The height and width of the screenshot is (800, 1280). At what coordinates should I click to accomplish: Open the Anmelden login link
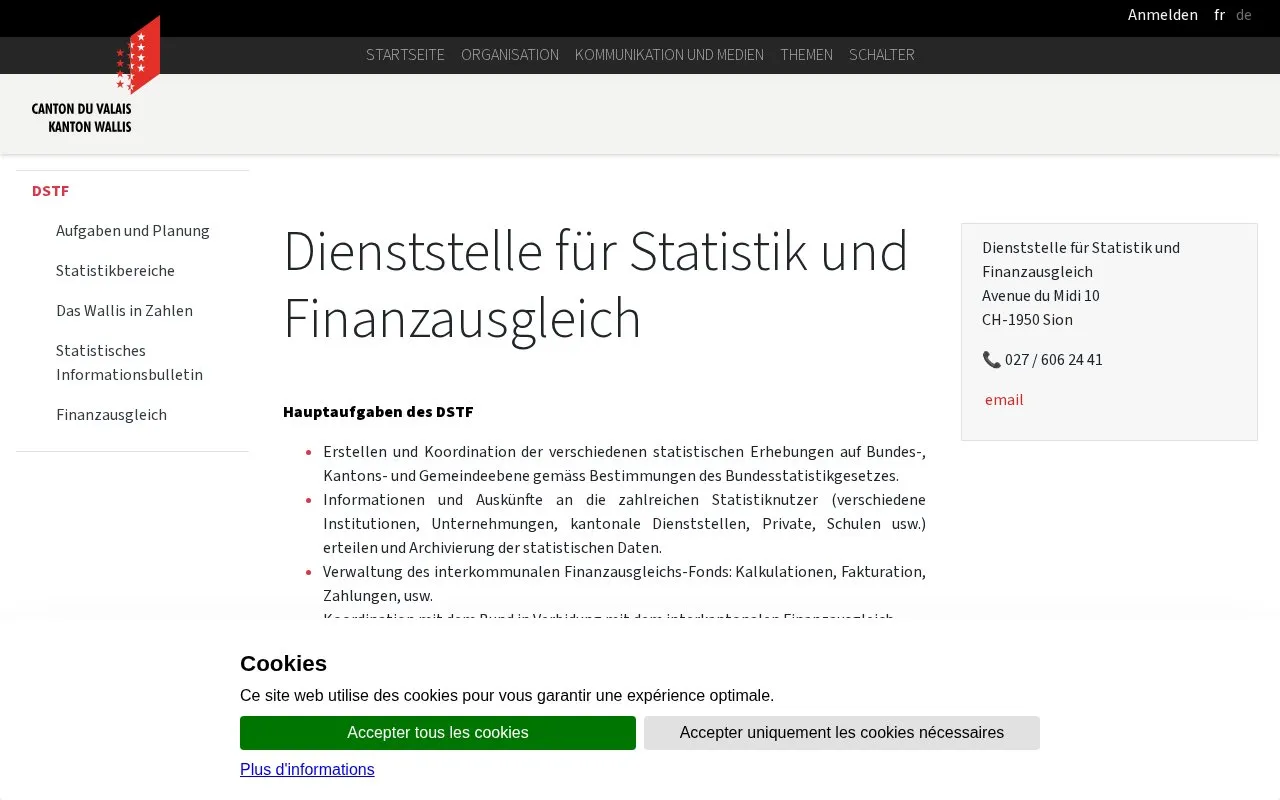pos(1162,15)
